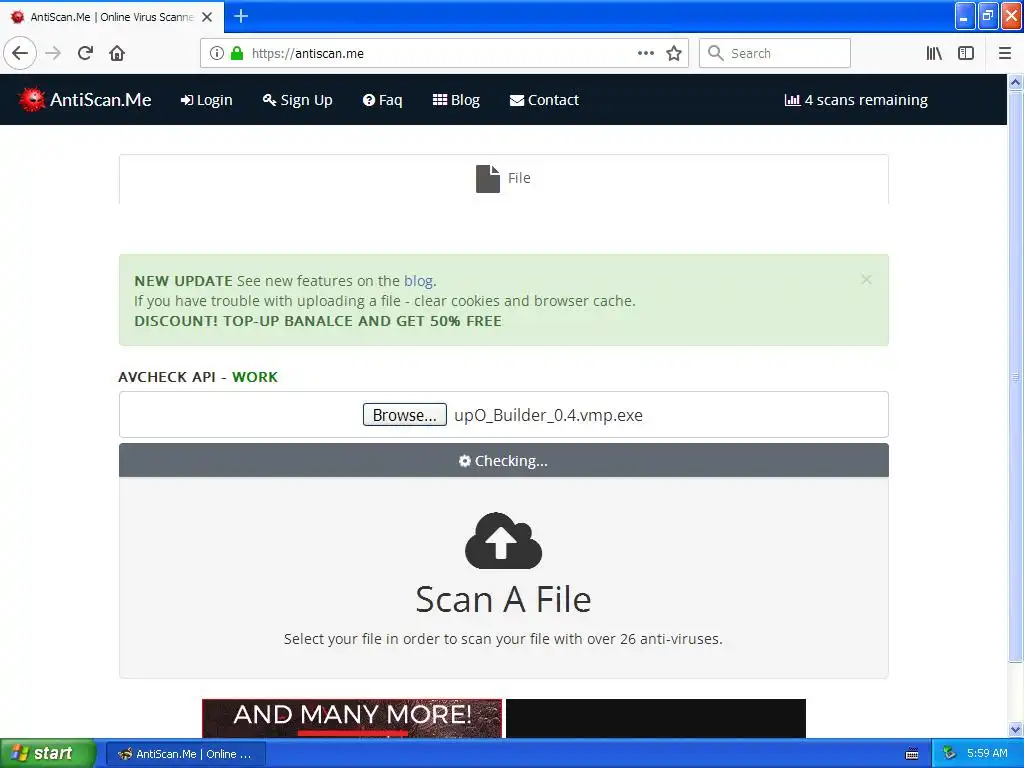Go to the Blog section

click(x=456, y=100)
